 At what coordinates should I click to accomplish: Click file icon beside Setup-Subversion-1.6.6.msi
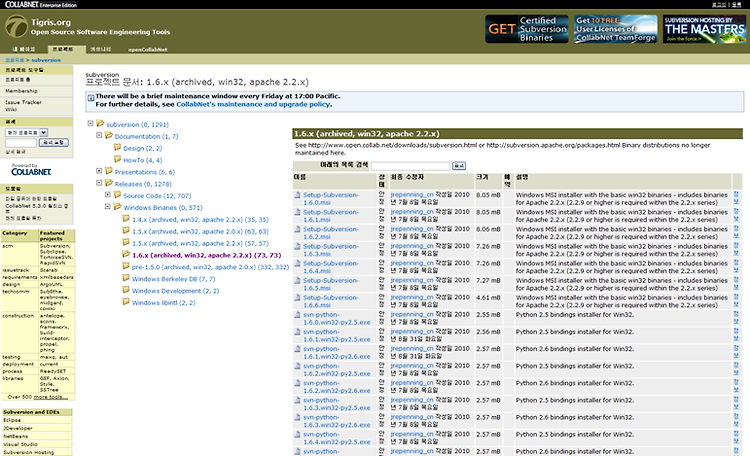[x=298, y=298]
